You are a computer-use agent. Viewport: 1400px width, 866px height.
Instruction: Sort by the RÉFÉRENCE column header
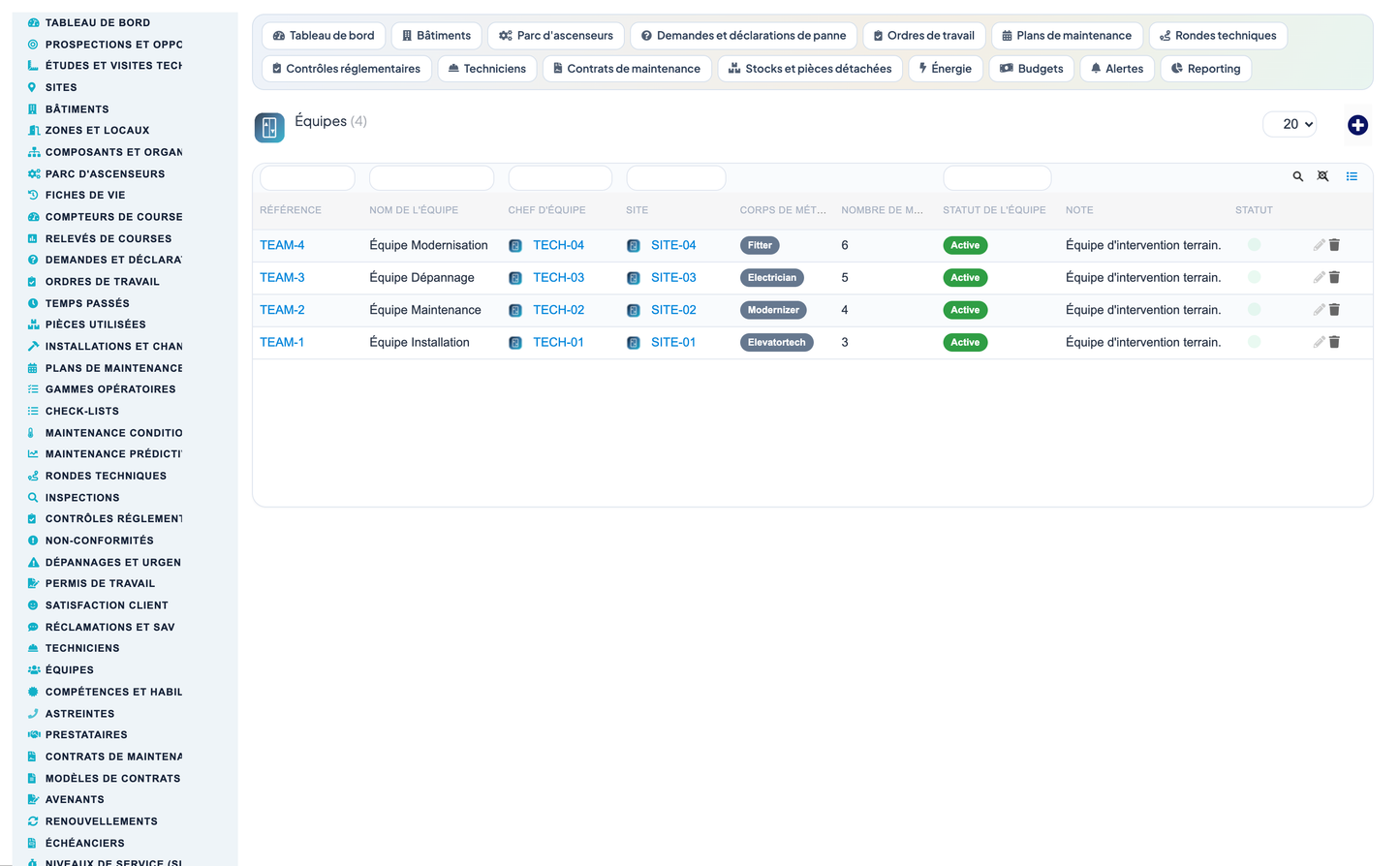pyautogui.click(x=291, y=210)
